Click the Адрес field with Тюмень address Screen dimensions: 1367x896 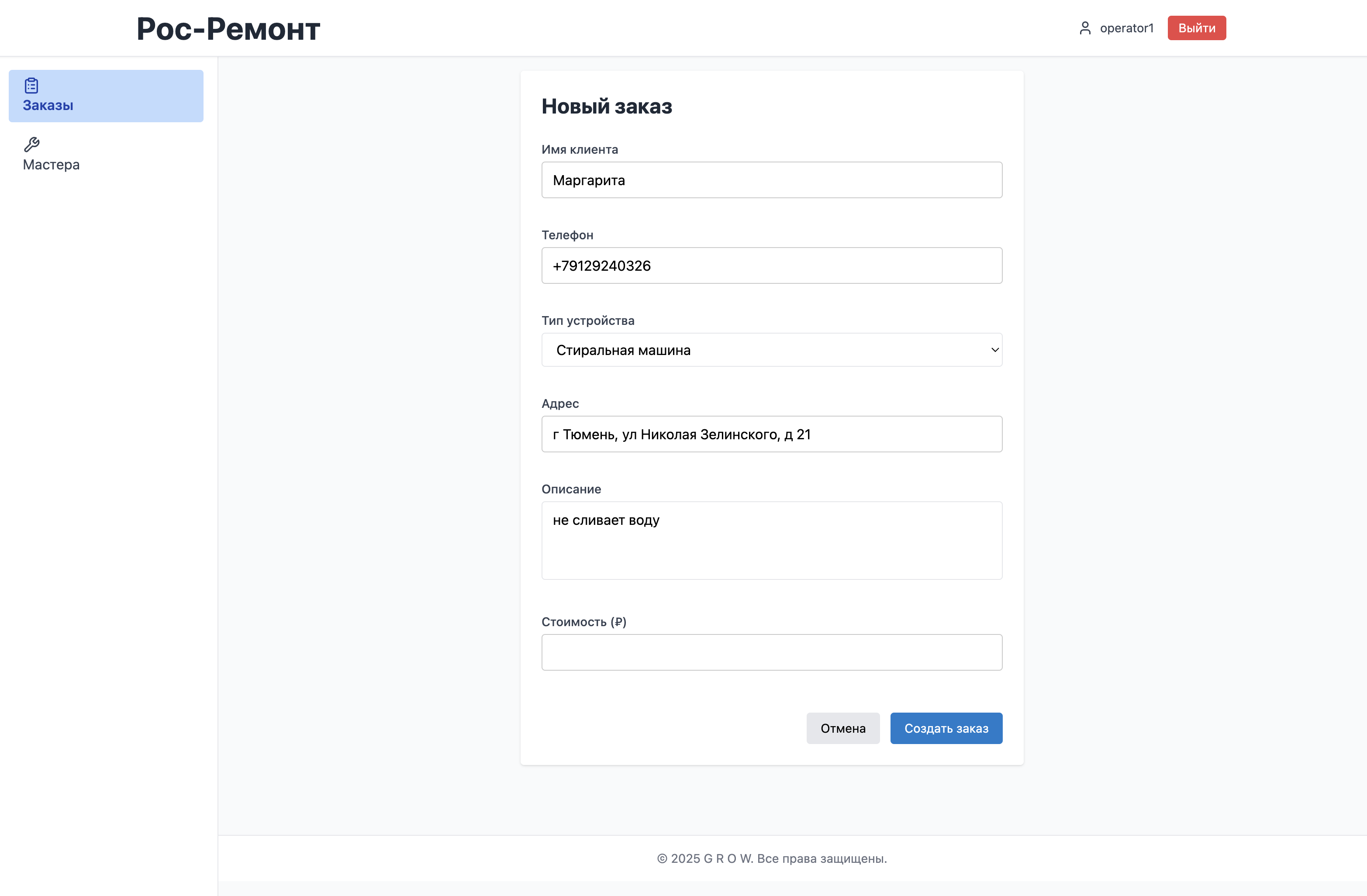coord(772,434)
